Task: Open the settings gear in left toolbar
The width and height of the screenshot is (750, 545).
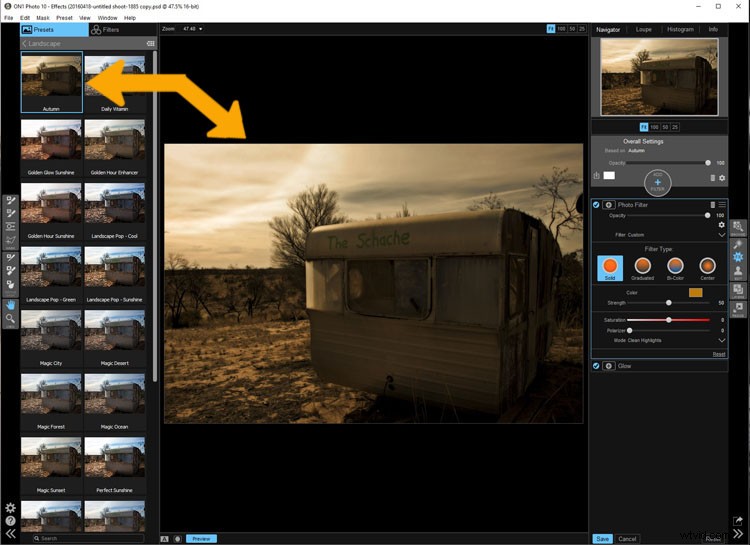Action: point(10,508)
